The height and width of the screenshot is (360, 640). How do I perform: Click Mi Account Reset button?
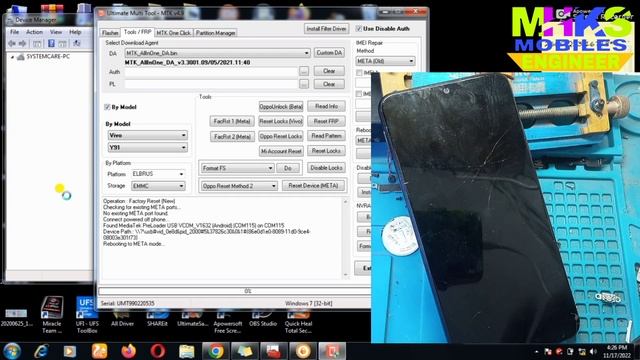[281, 151]
